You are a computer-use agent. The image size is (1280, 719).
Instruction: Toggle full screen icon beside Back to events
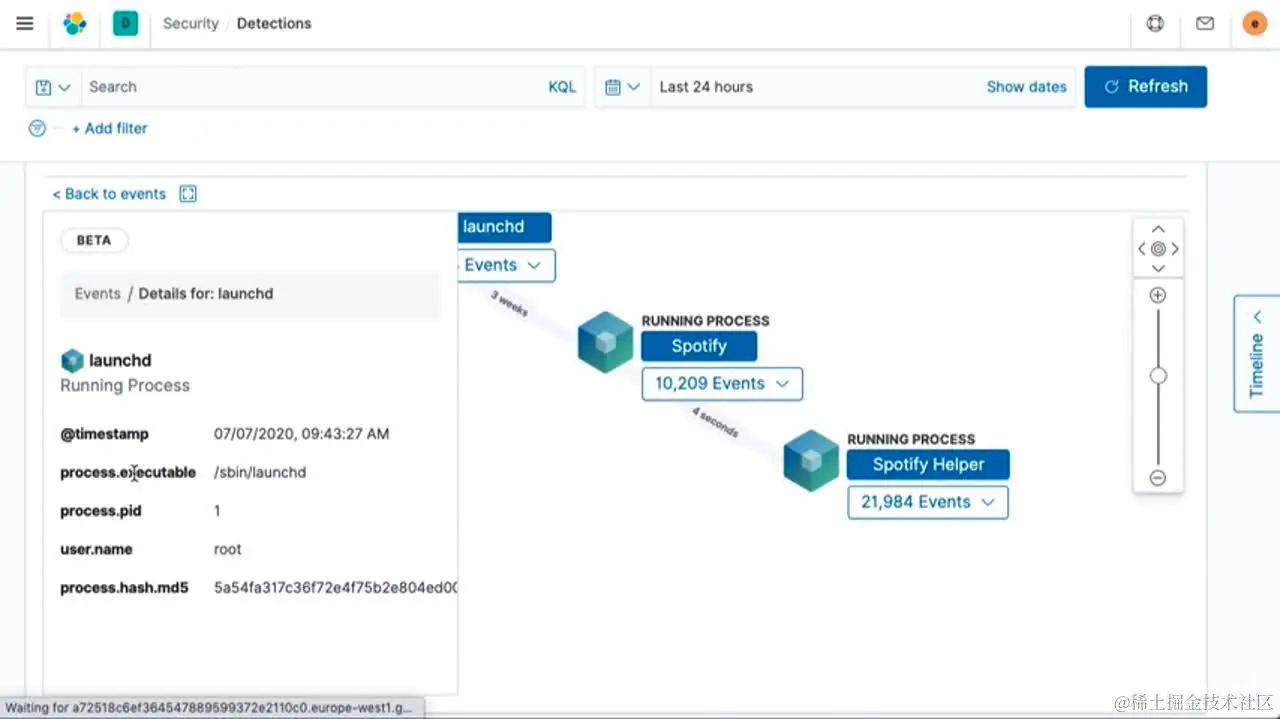click(188, 194)
